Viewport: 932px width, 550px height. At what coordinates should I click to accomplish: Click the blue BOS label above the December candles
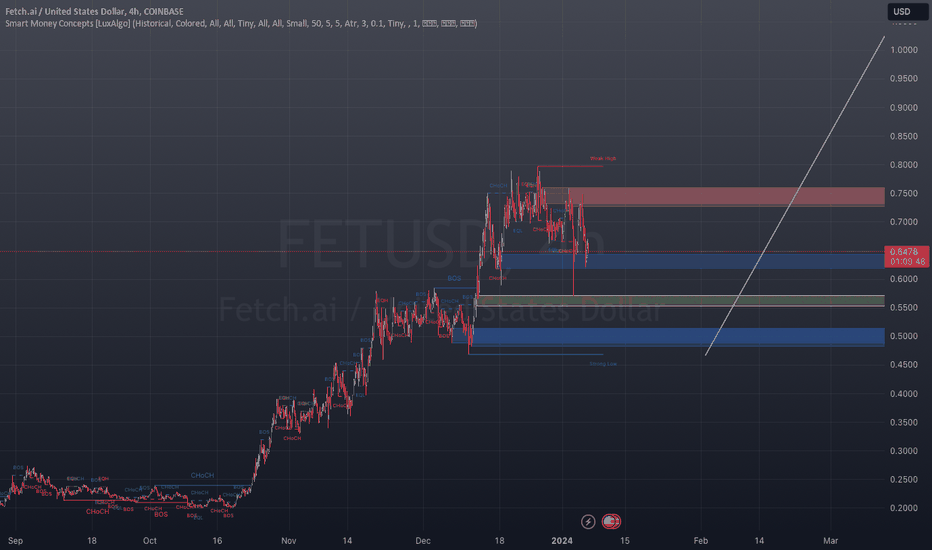[454, 278]
